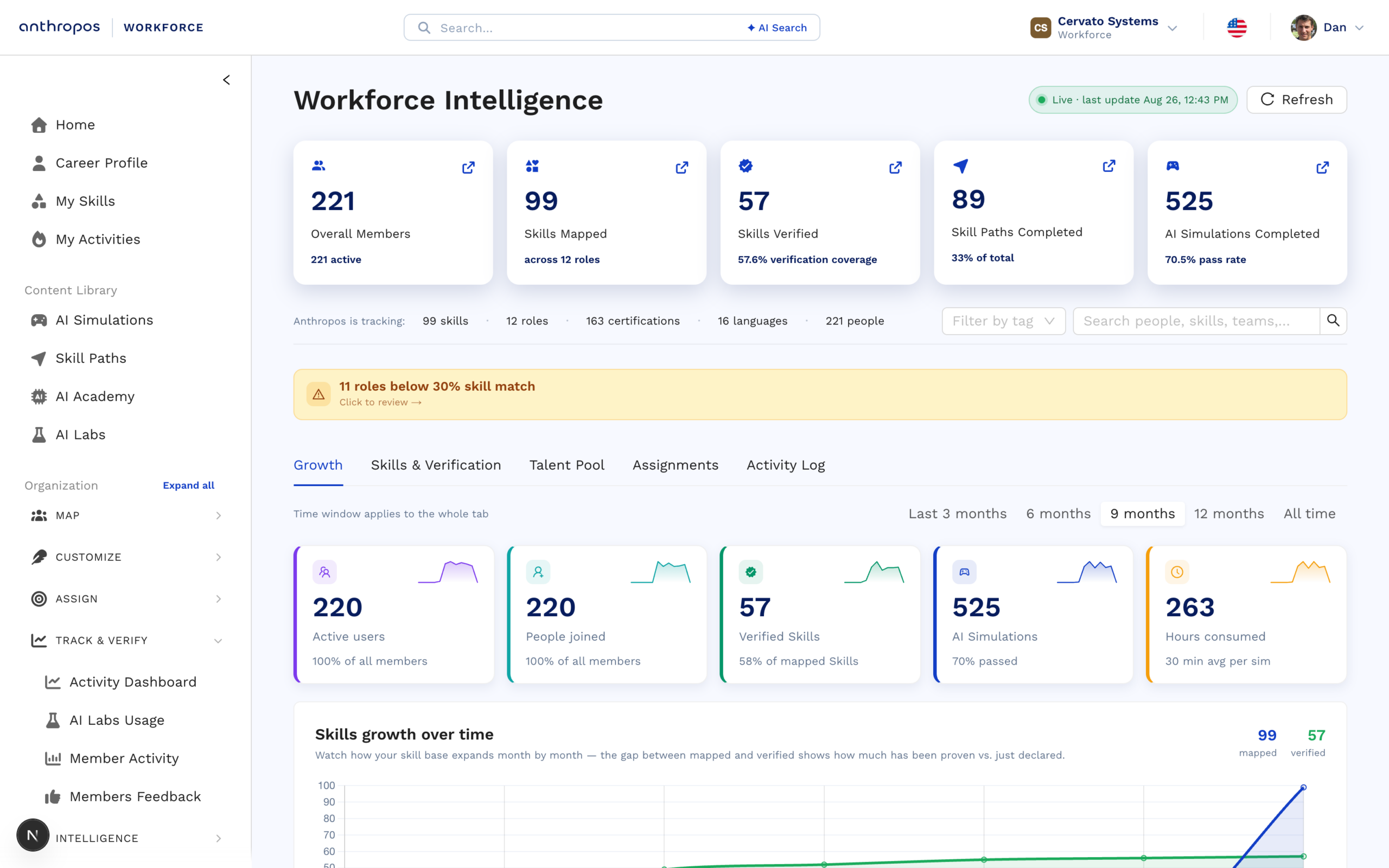This screenshot has width=1389, height=868.
Task: Click the My Activities flame icon
Action: coord(39,239)
